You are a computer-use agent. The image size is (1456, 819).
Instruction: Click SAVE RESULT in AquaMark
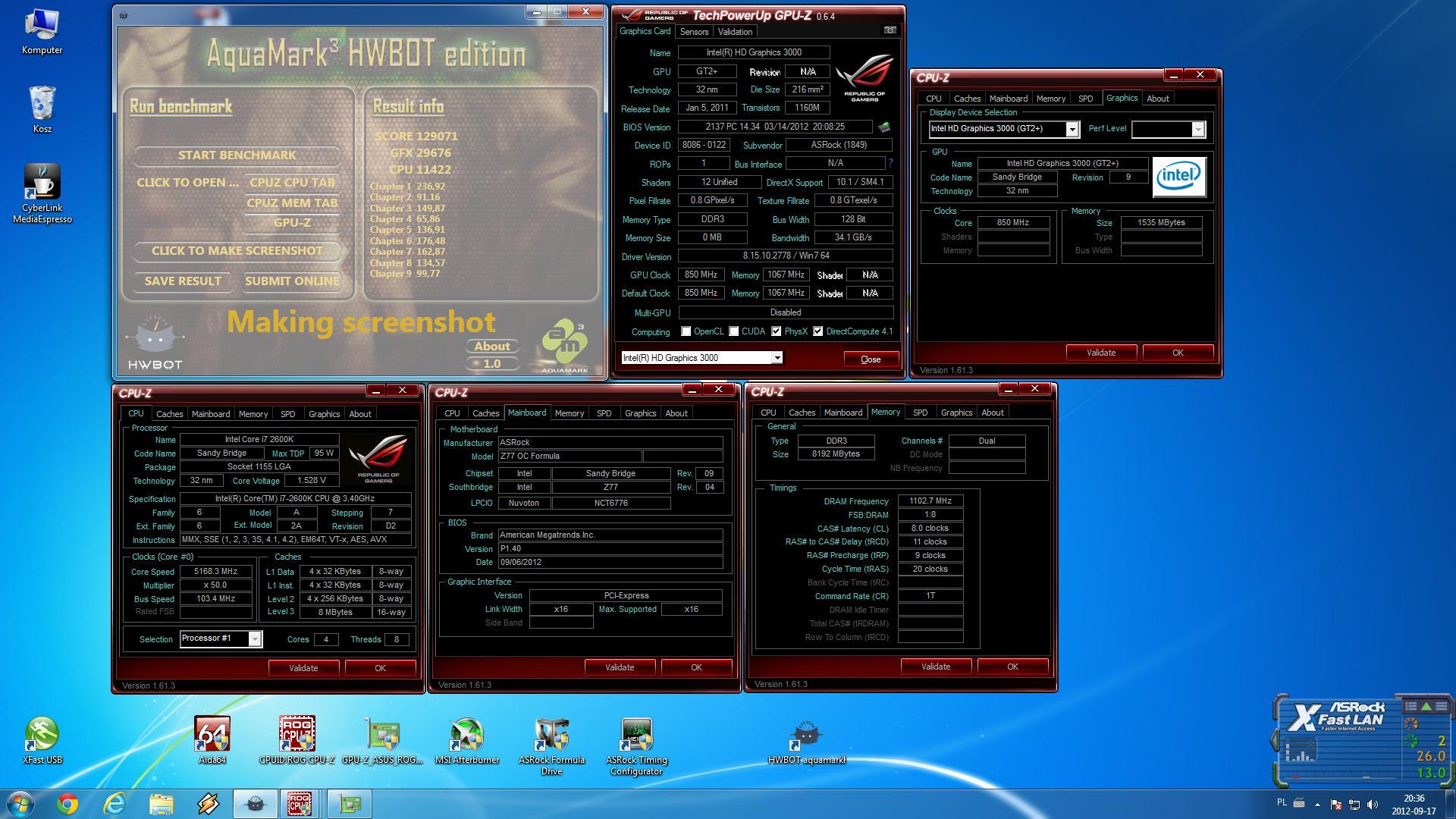pyautogui.click(x=183, y=281)
